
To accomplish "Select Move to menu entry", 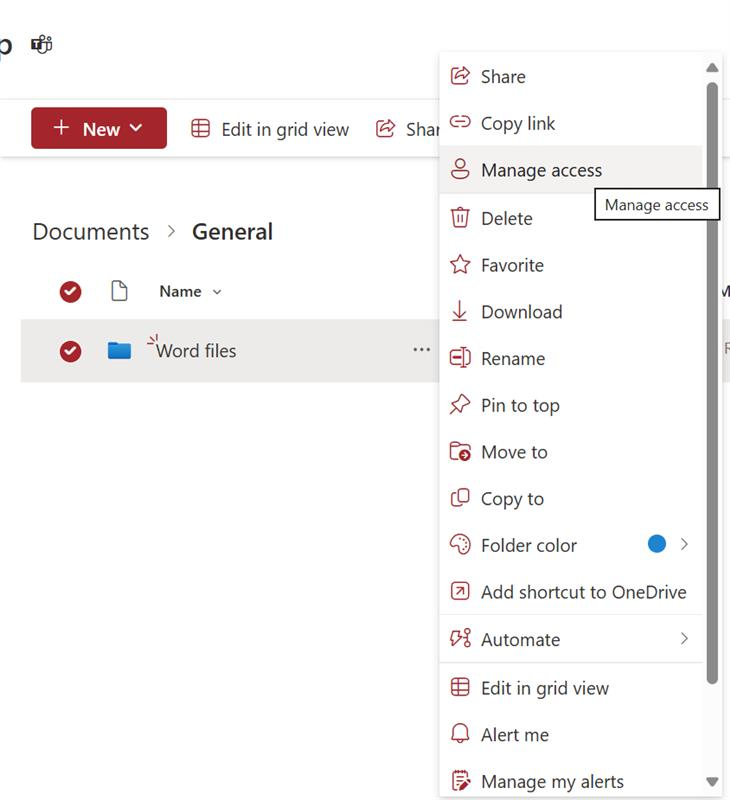I will [x=571, y=452].
